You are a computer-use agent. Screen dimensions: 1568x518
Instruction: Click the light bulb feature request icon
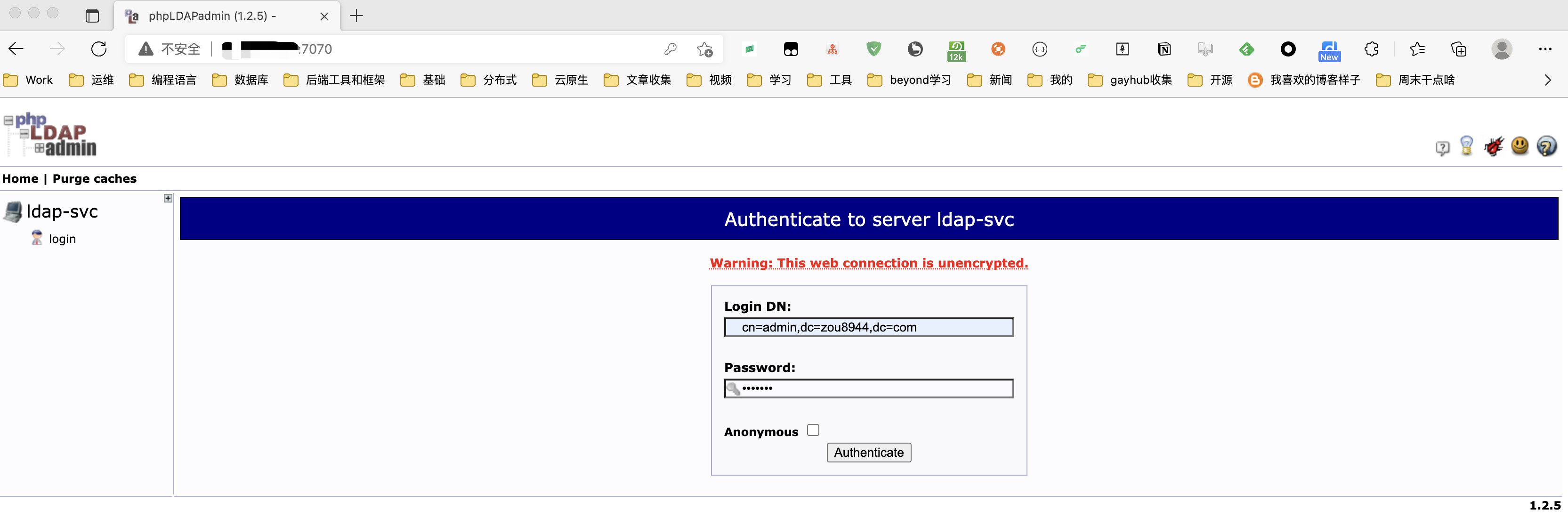[x=1466, y=146]
